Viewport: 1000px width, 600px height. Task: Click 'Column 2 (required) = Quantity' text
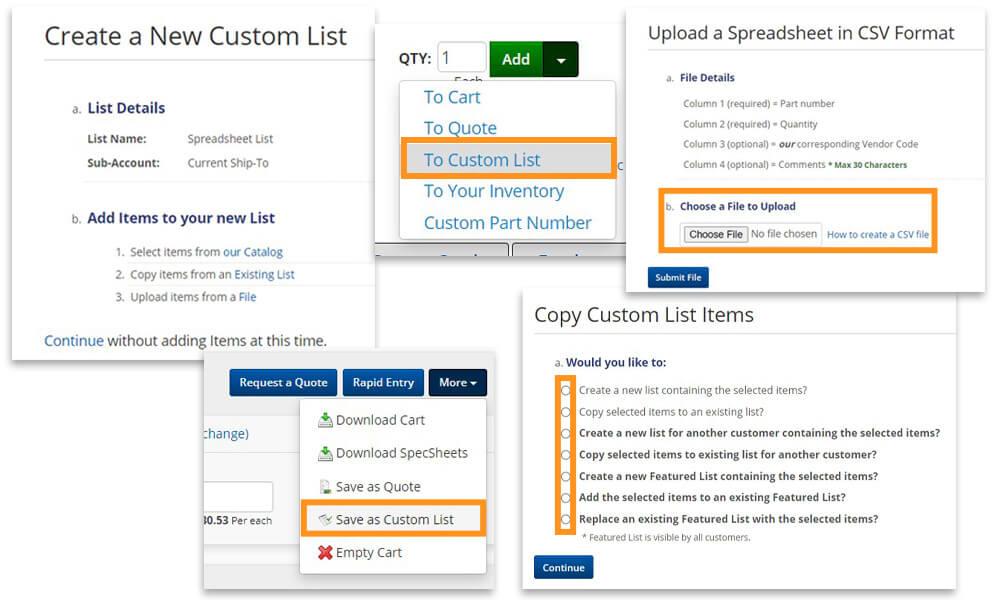[x=750, y=124]
